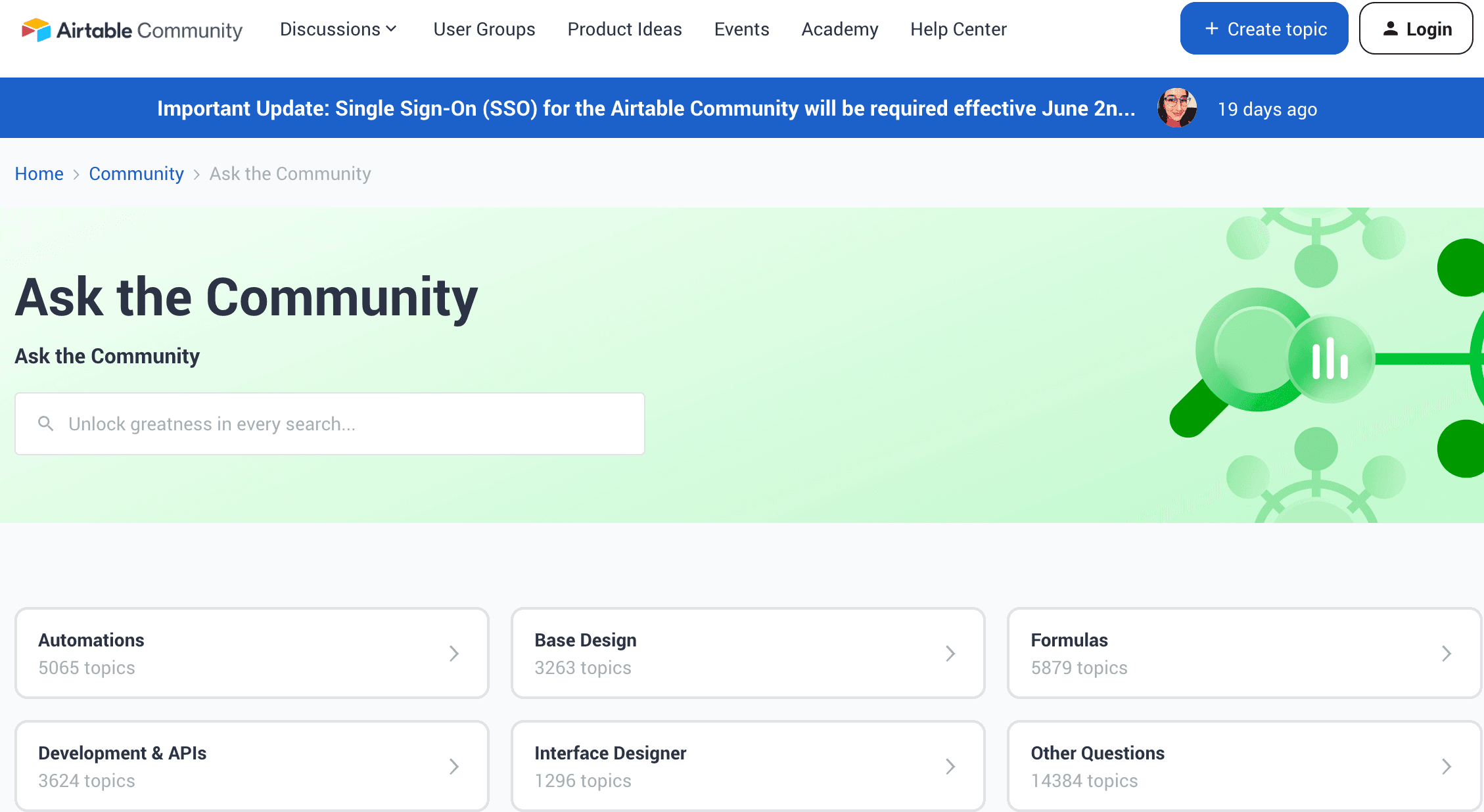This screenshot has width=1484, height=812.
Task: Open the Help Center link
Action: click(x=958, y=30)
